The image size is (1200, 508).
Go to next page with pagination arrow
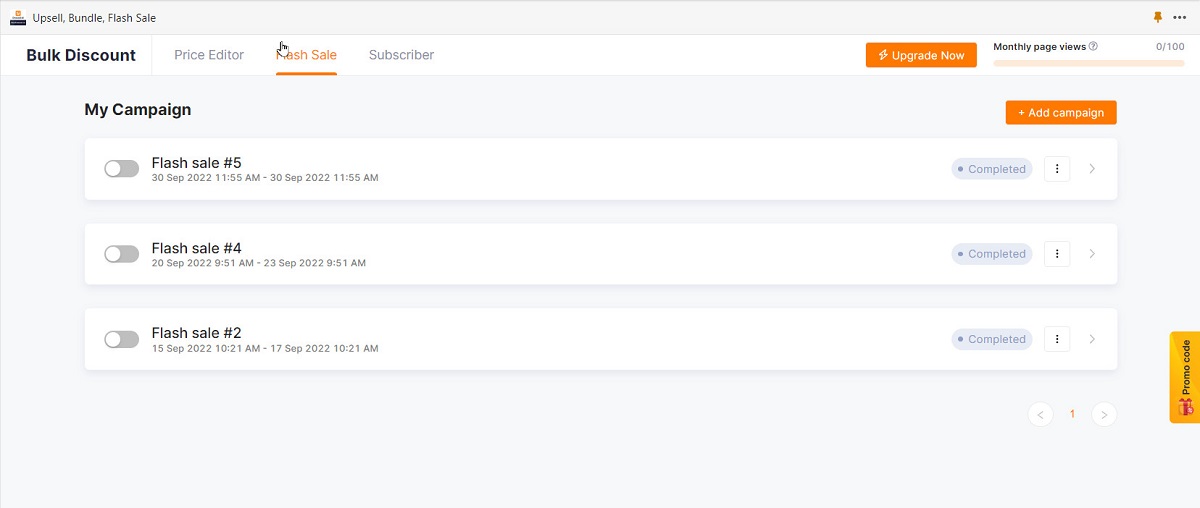(x=1104, y=414)
